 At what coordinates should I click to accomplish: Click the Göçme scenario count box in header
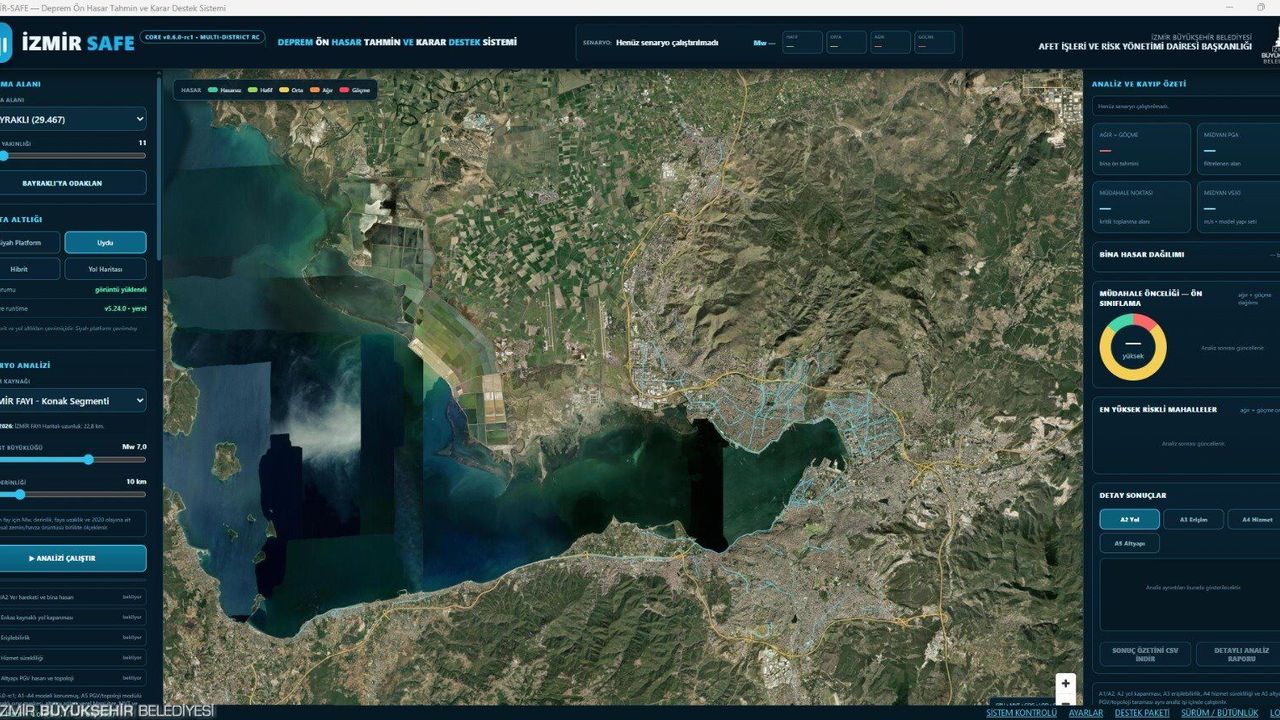(934, 42)
